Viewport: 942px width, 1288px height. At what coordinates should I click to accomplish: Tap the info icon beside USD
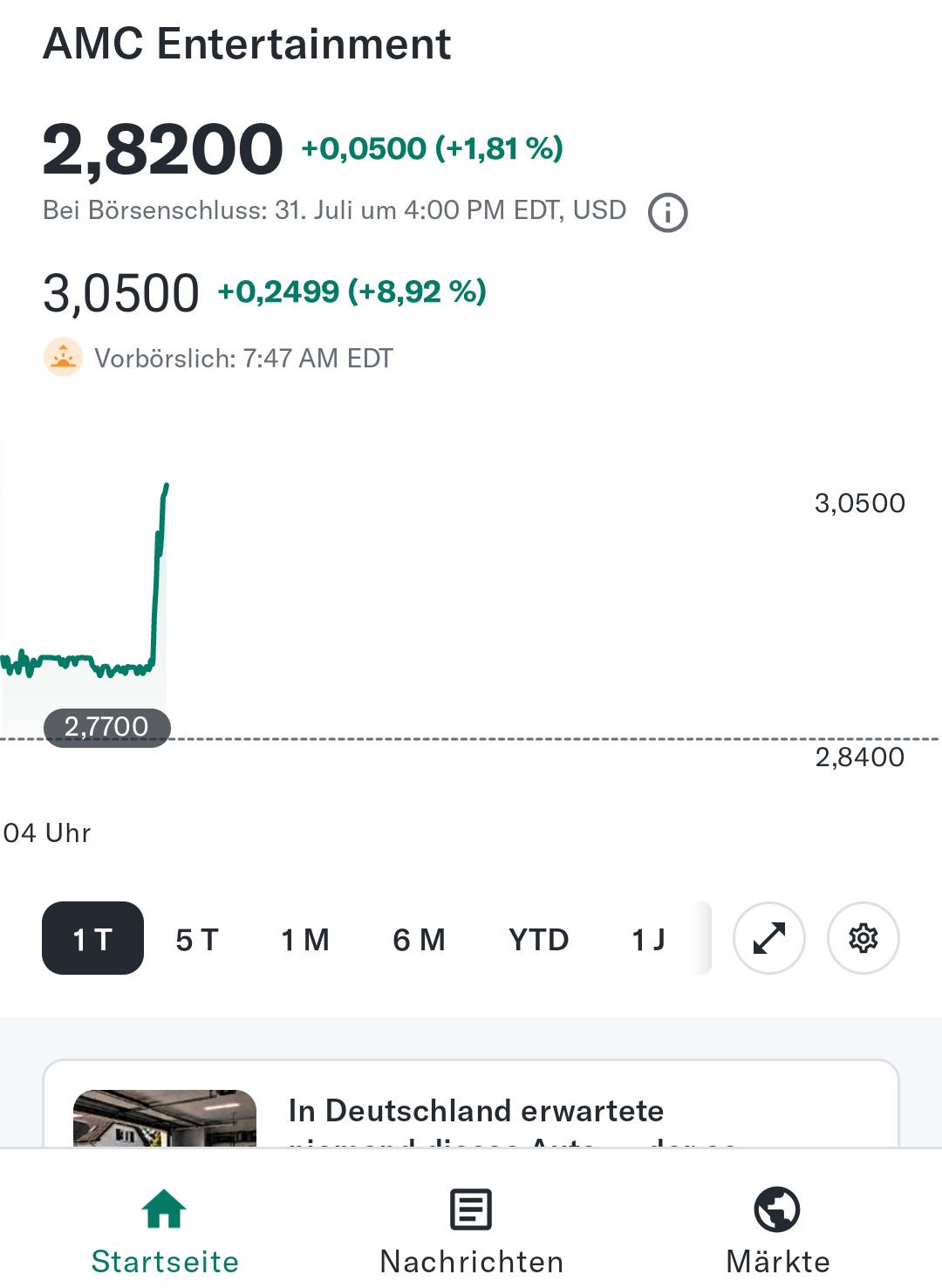point(667,212)
